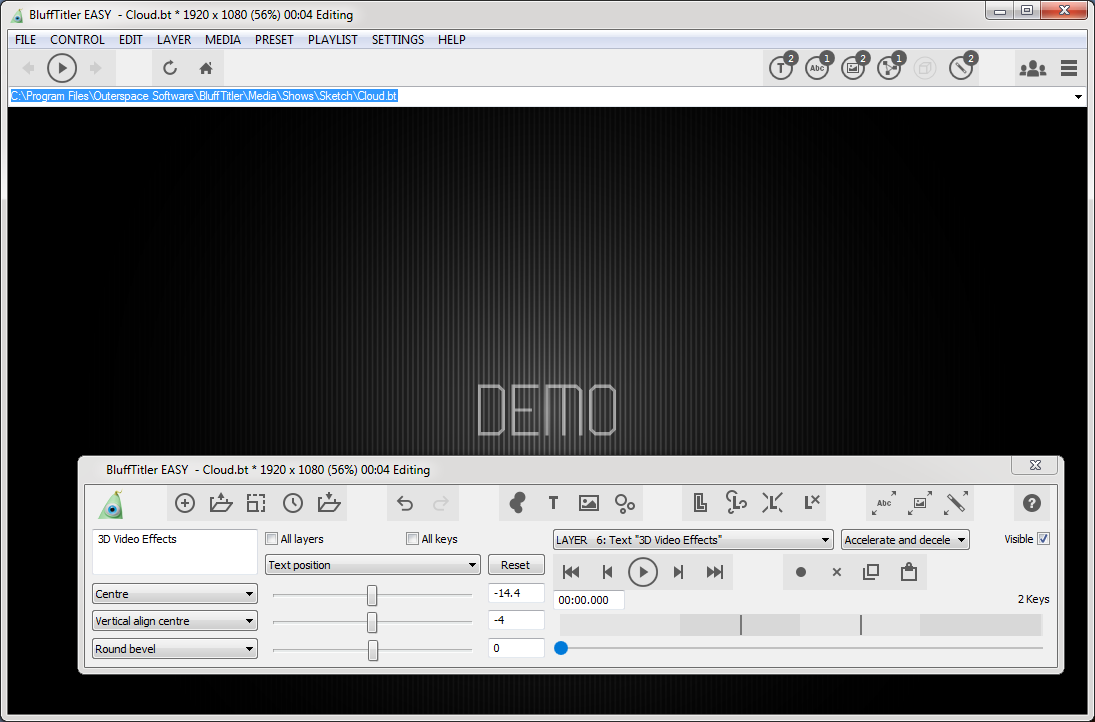Open the LAYER menu

click(x=174, y=40)
